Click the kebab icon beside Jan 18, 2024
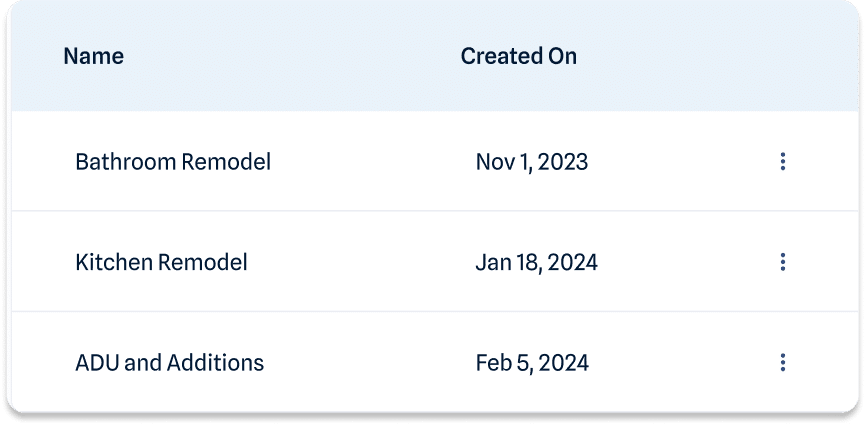This screenshot has height=425, width=865. click(x=782, y=262)
